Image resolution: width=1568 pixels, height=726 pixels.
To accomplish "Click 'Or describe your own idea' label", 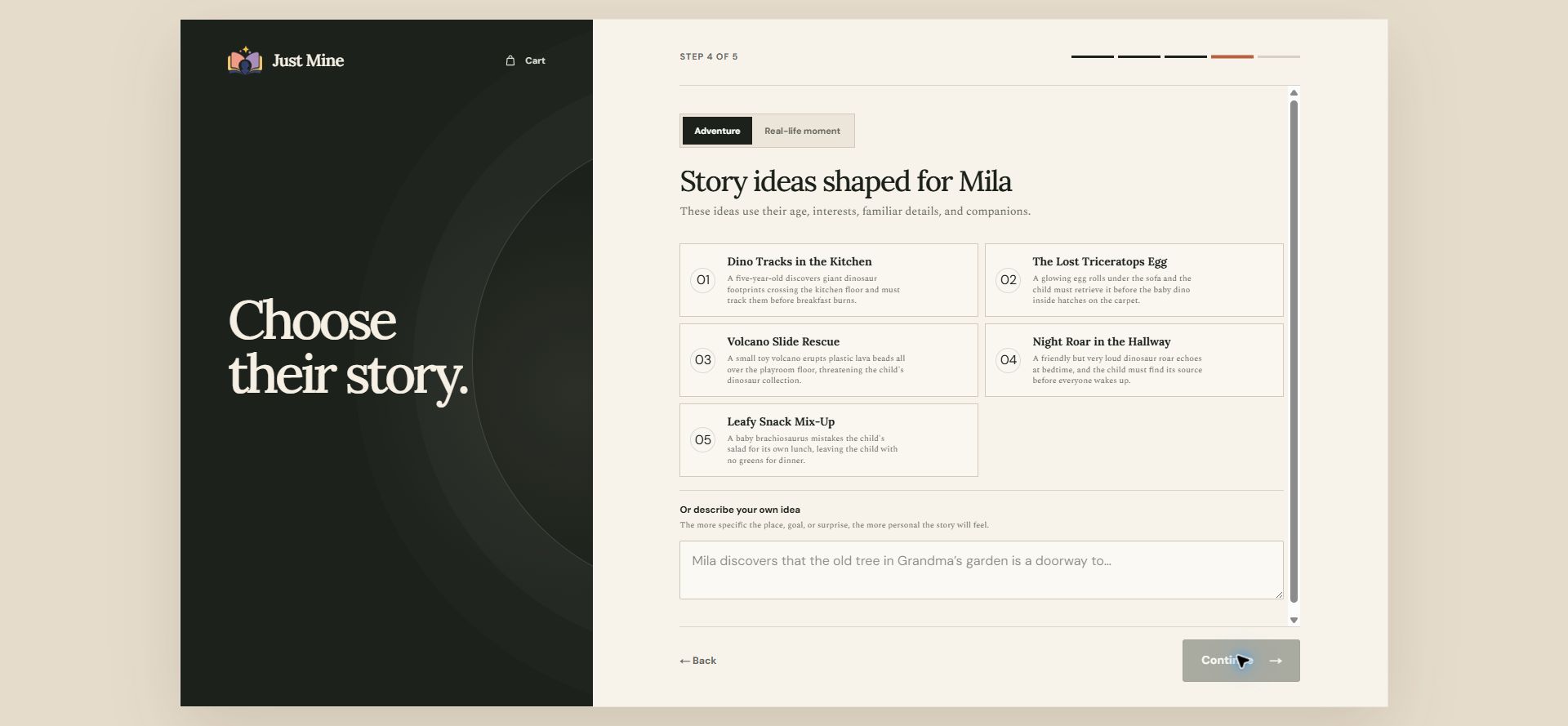I will click(x=740, y=510).
